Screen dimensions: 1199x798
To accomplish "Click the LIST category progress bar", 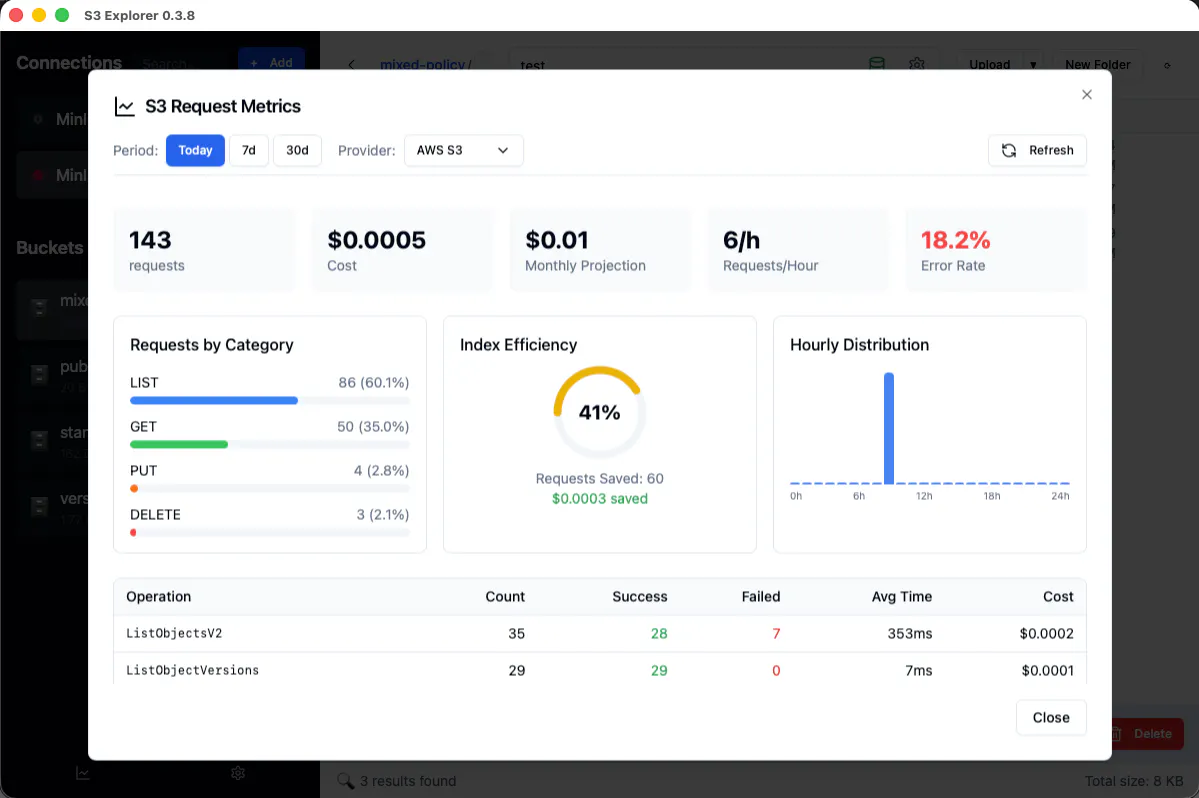I will [270, 401].
